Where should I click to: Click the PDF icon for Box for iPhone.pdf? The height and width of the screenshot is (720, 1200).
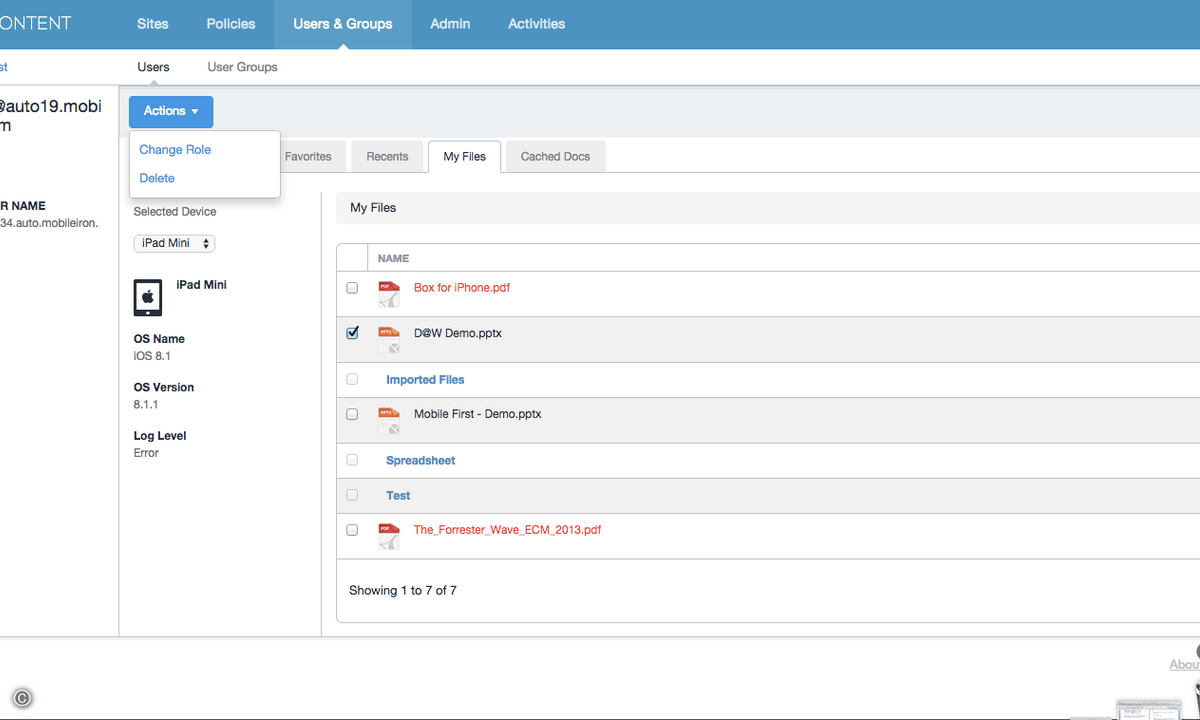point(389,294)
